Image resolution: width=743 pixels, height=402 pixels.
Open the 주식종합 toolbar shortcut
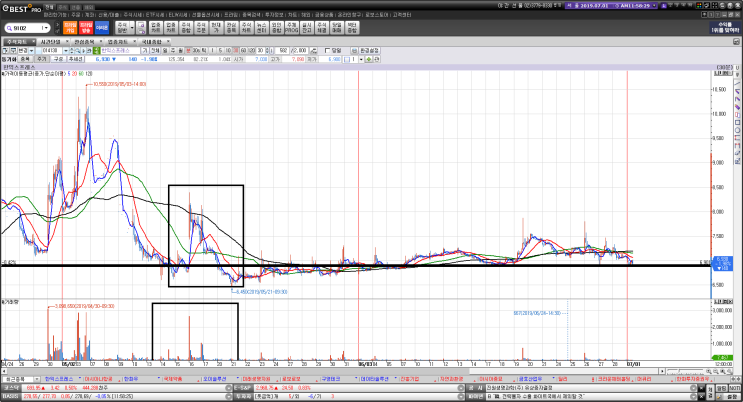click(x=186, y=27)
